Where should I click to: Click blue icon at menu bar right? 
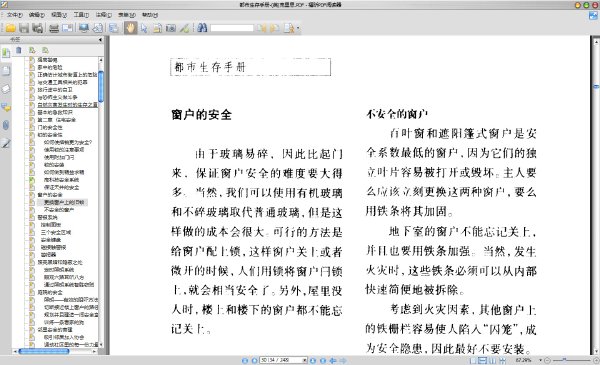(593, 15)
